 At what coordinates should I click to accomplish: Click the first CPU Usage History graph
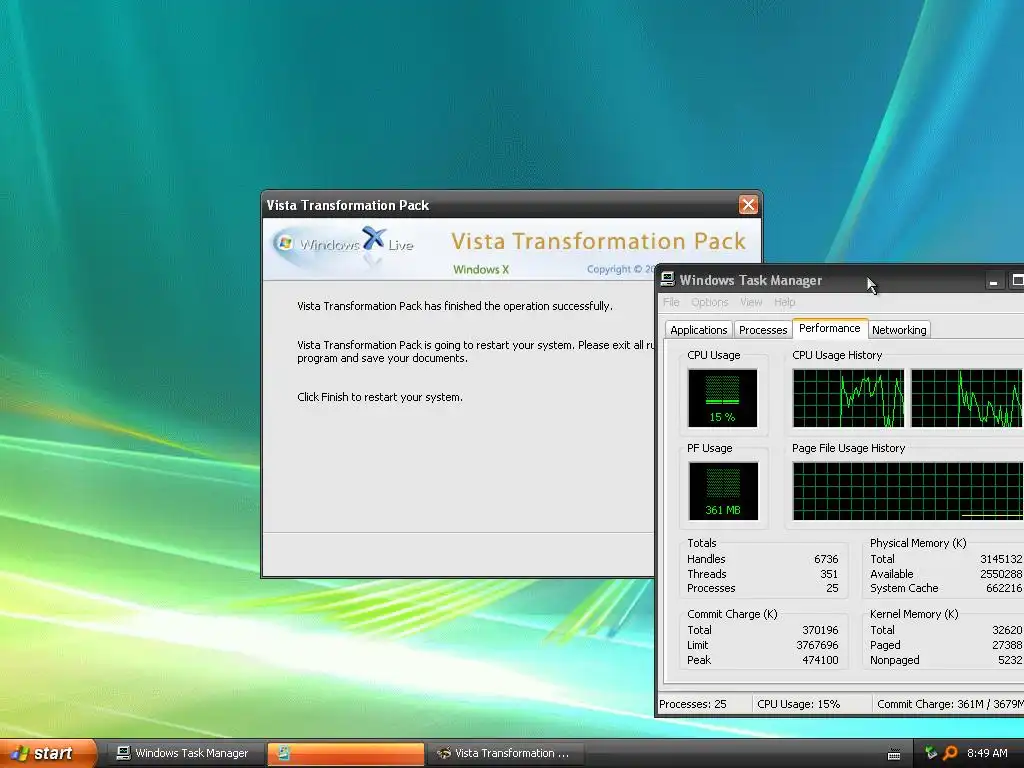[848, 398]
